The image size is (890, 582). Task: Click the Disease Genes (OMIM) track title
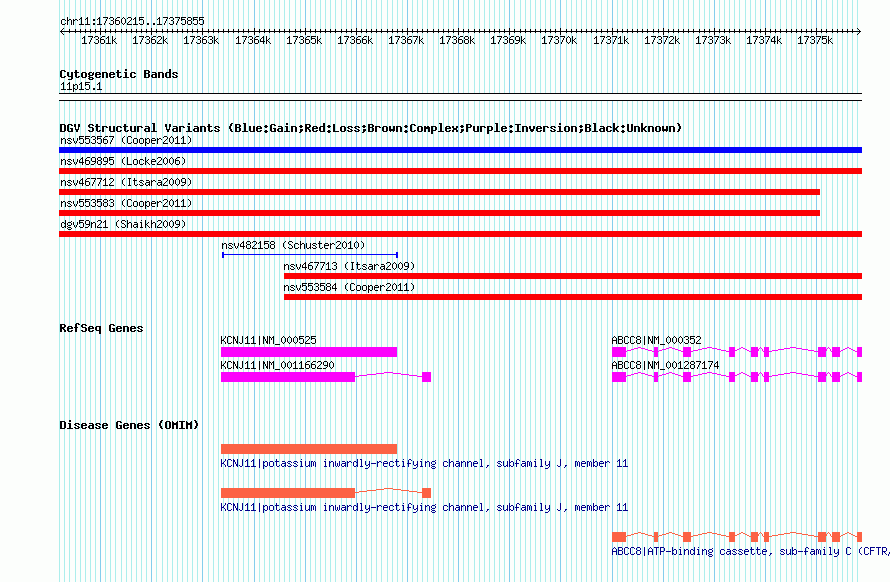click(x=129, y=425)
